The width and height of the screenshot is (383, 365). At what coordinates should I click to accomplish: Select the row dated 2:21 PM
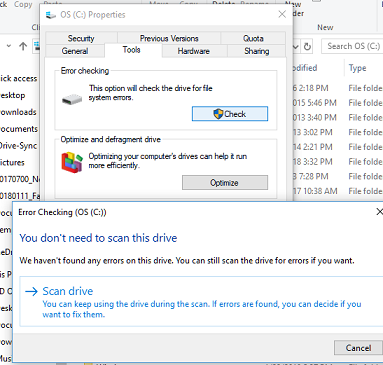pyautogui.click(x=338, y=147)
